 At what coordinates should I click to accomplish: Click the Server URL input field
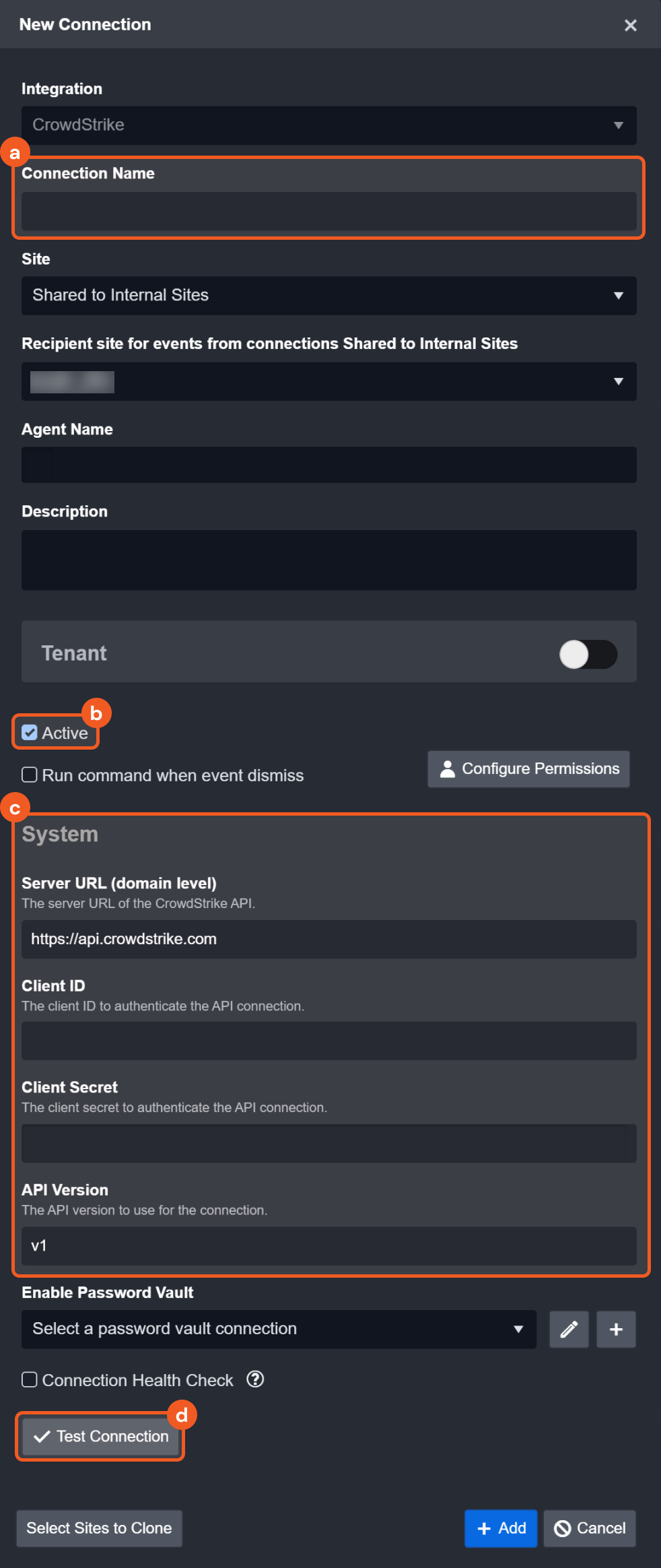click(x=328, y=939)
